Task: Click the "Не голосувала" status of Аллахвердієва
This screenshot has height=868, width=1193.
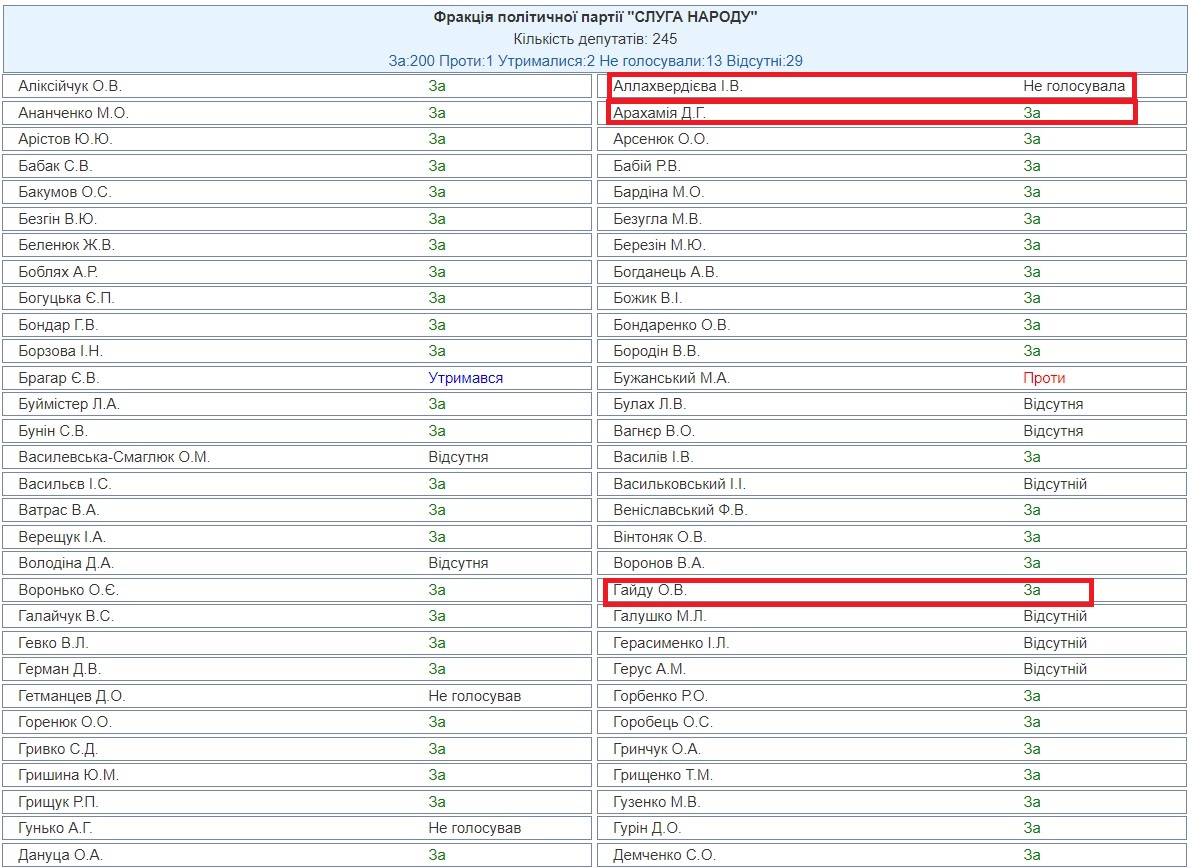Action: (x=1073, y=87)
